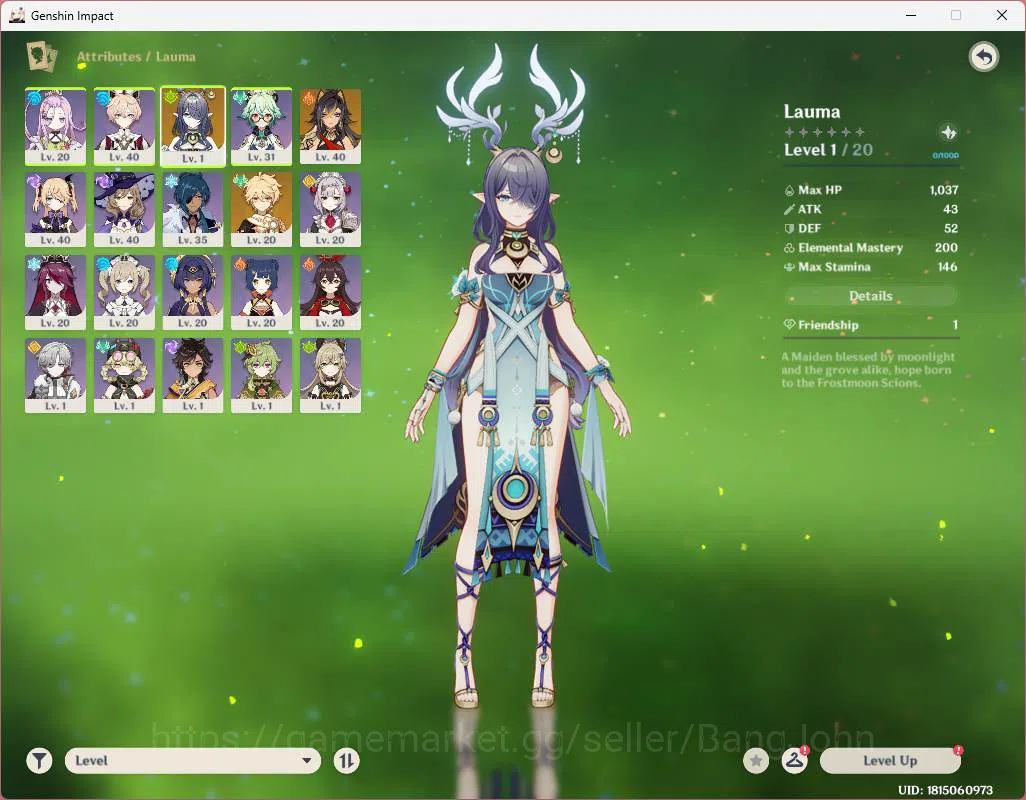Select Sucrose's portrait at Lv. 31
1026x800 pixels.
point(262,127)
